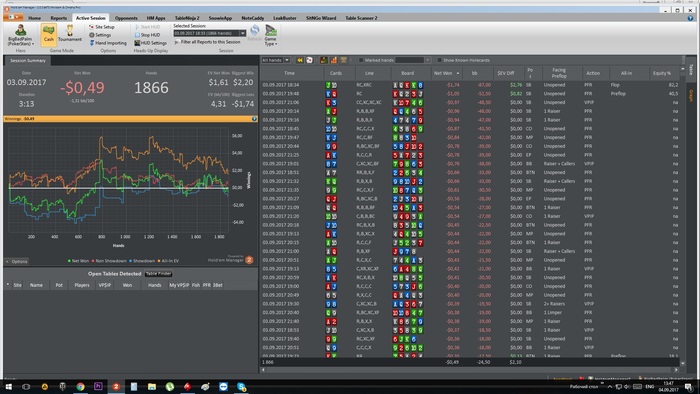700x394 pixels.
Task: Click the trophy icon in hands toolbar
Action: tap(343, 60)
